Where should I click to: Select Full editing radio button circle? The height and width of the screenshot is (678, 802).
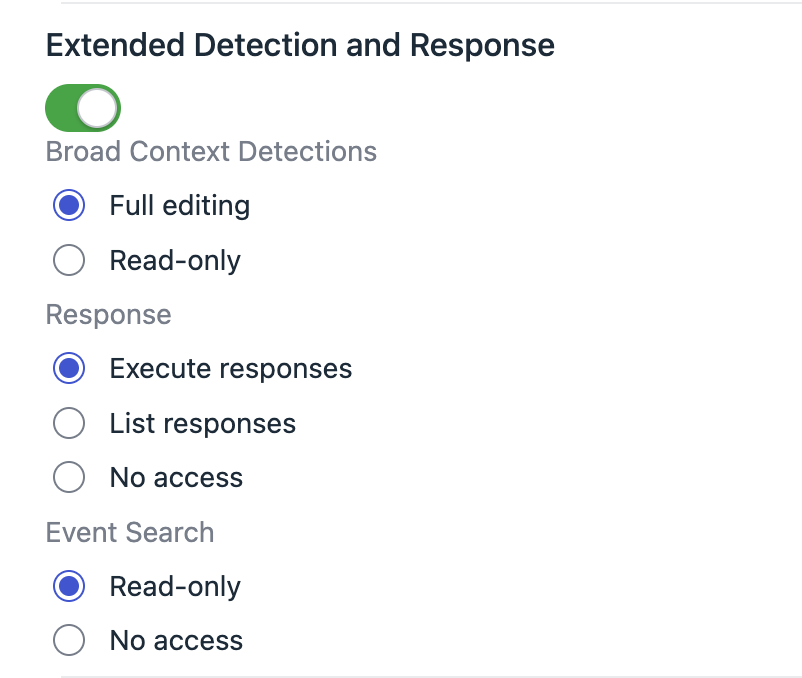point(69,205)
